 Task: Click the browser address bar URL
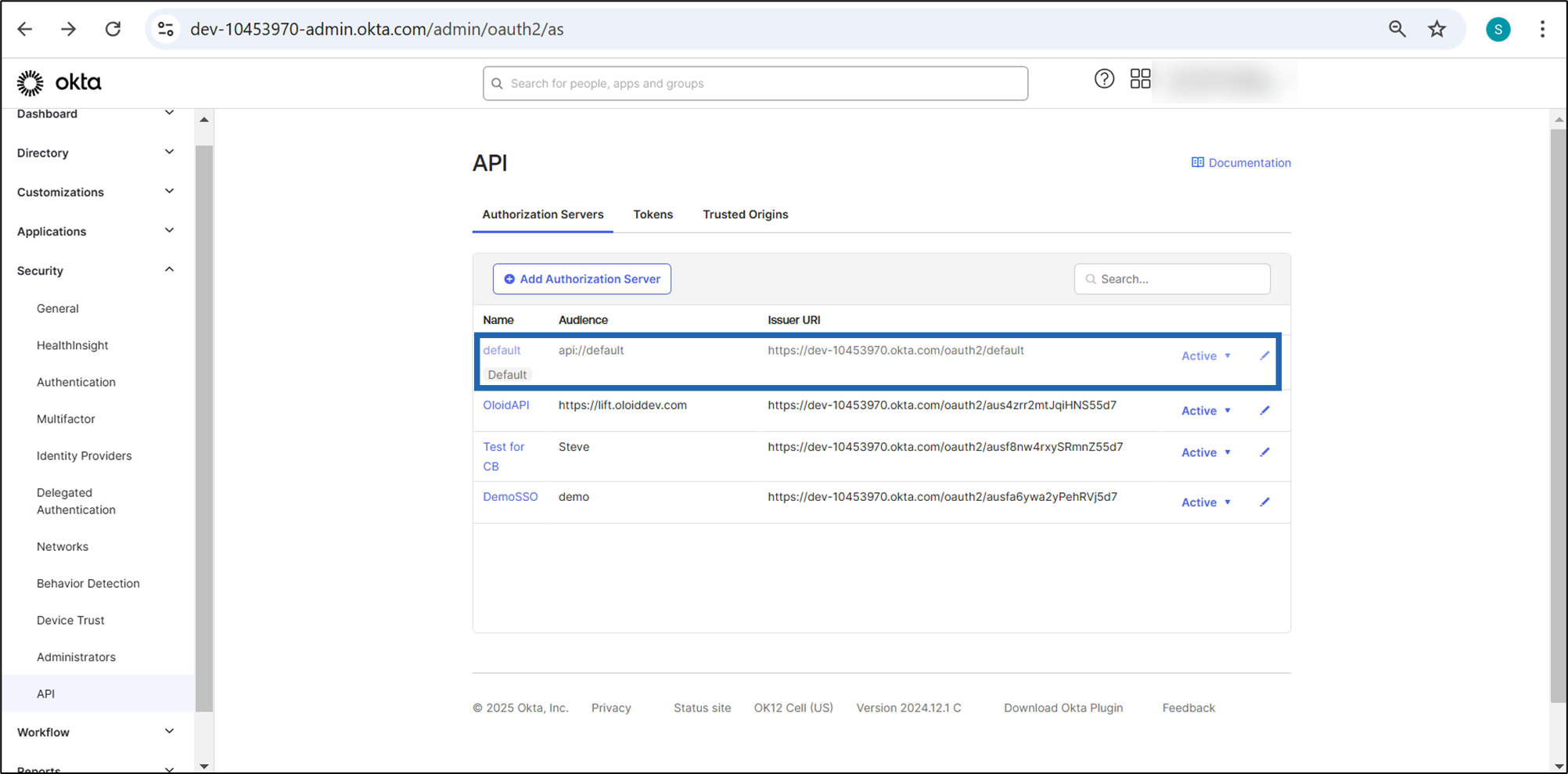tap(377, 29)
